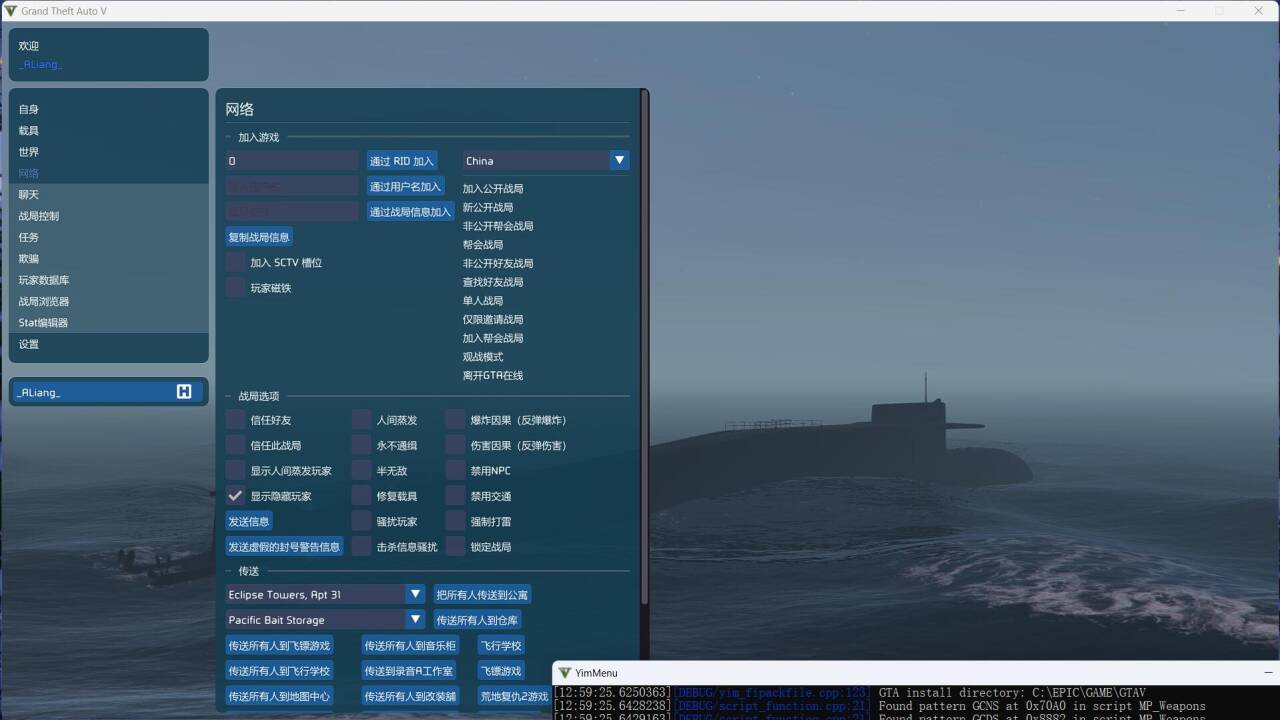Open the 战局浏览器 submenu
The height and width of the screenshot is (720, 1280).
tap(109, 301)
